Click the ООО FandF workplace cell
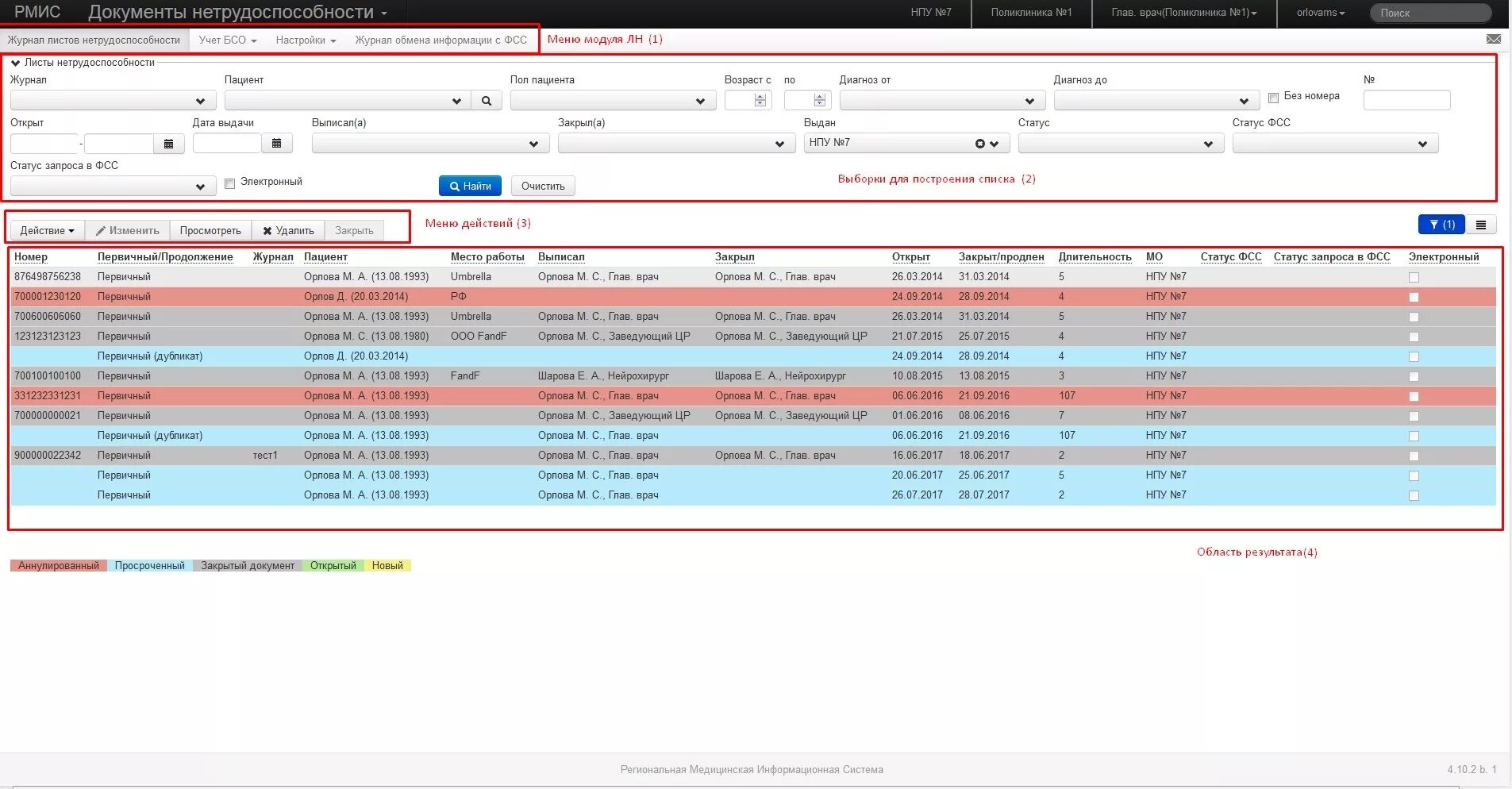 479,337
